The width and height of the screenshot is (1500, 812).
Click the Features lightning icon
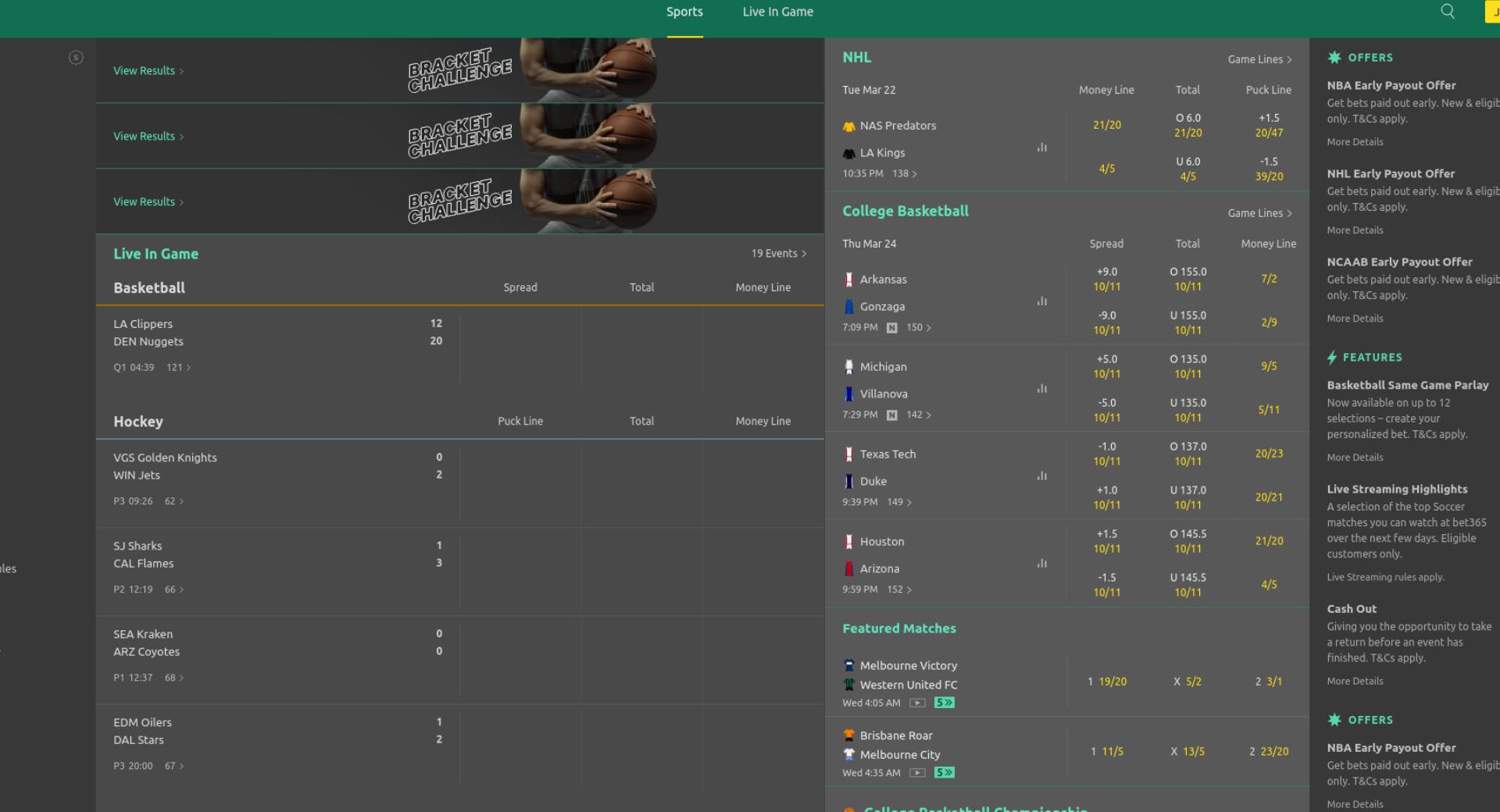1332,358
